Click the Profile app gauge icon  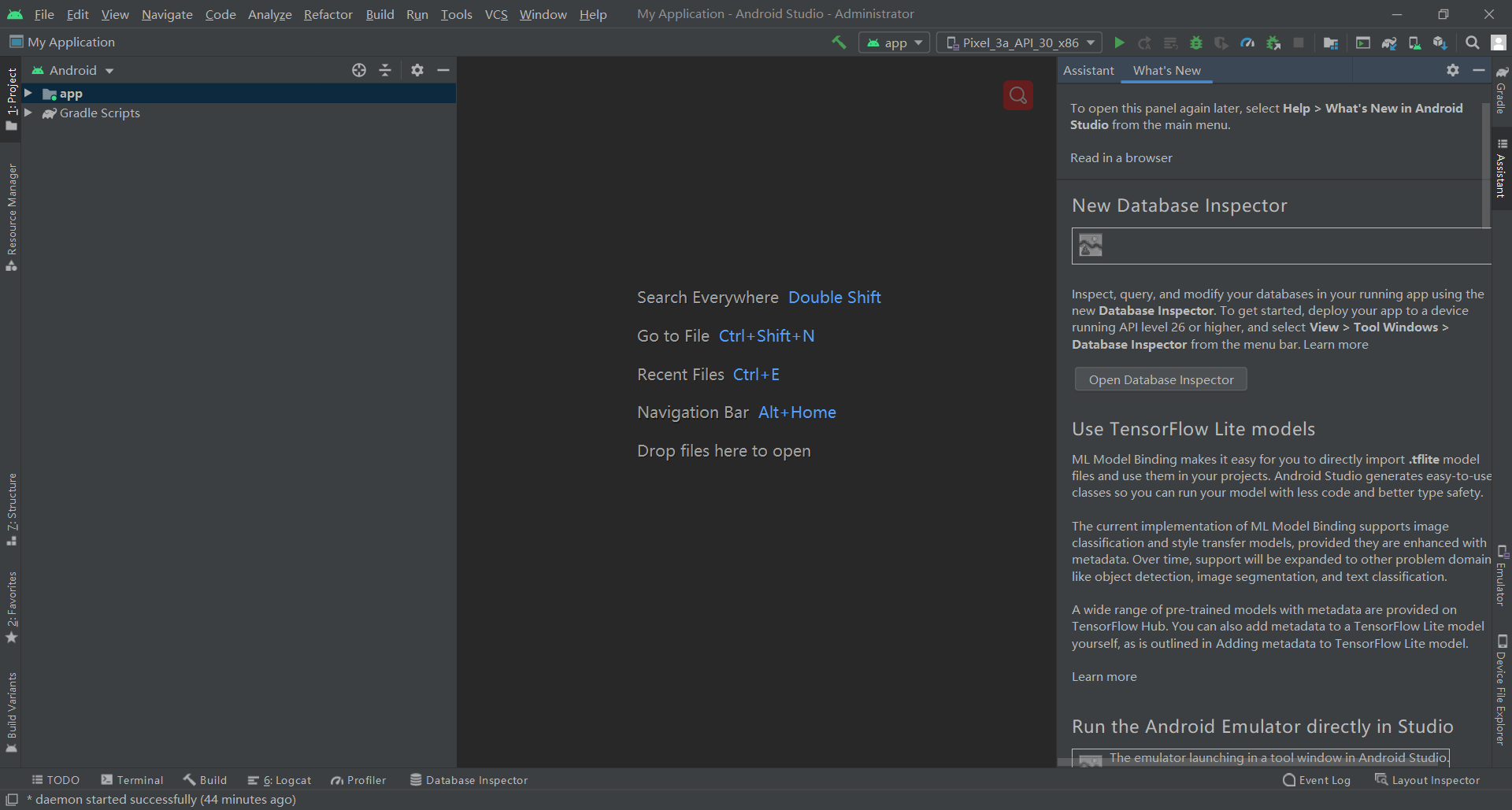coord(1247,43)
